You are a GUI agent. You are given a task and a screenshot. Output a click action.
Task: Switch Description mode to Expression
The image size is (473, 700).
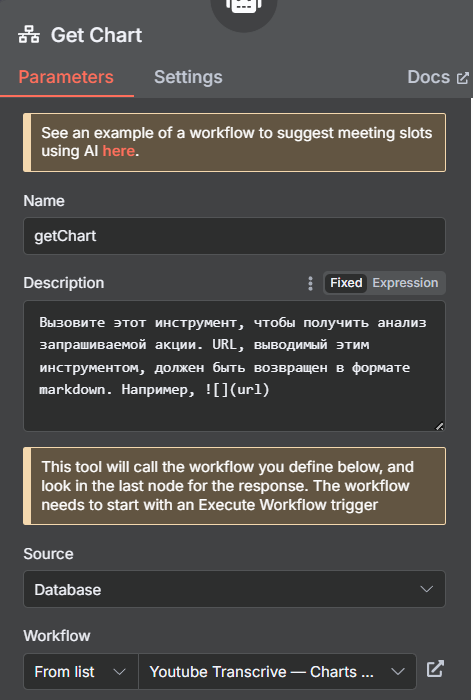coord(405,283)
